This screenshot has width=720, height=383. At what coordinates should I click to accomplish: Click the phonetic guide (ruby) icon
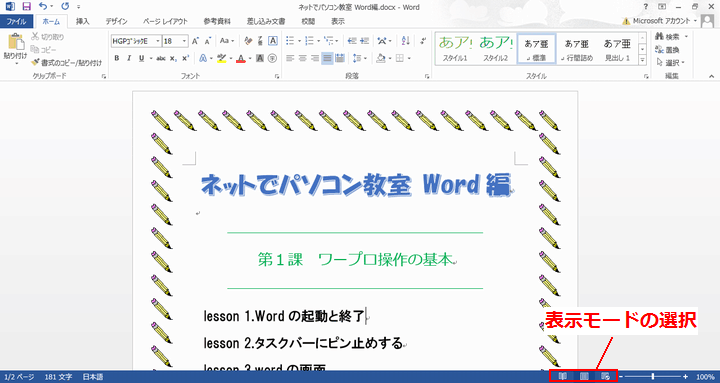pyautogui.click(x=260, y=41)
